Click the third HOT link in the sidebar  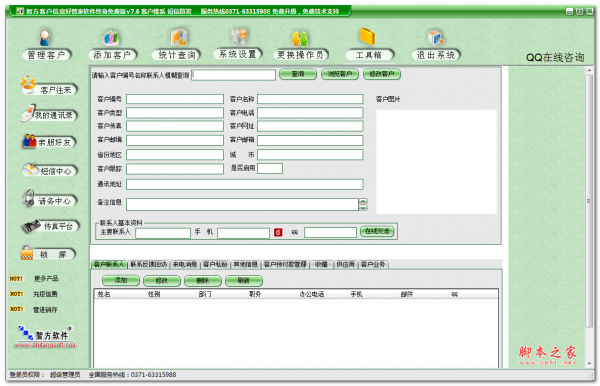pyautogui.click(x=45, y=310)
